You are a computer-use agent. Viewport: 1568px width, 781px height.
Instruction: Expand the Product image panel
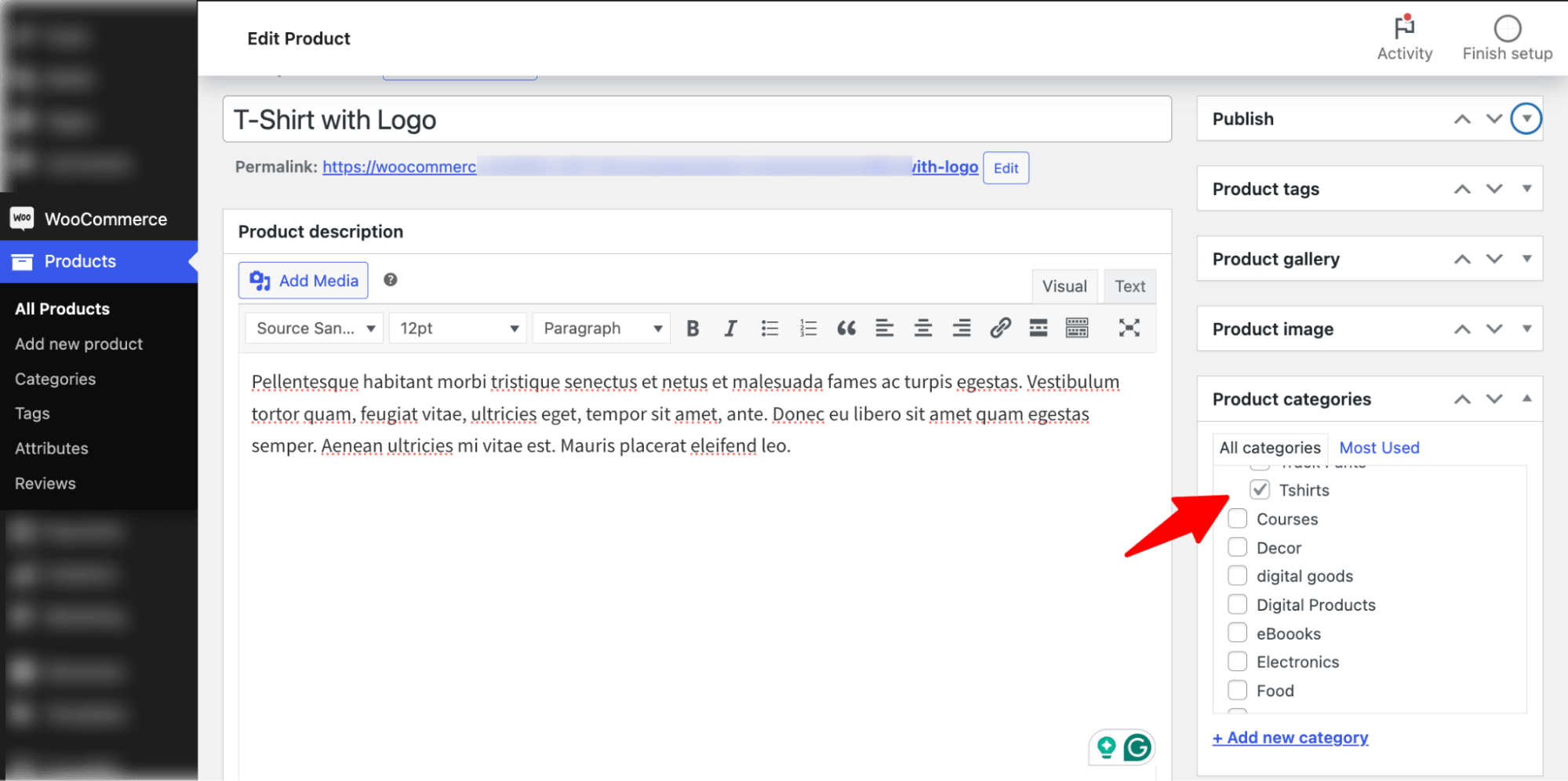point(1526,329)
